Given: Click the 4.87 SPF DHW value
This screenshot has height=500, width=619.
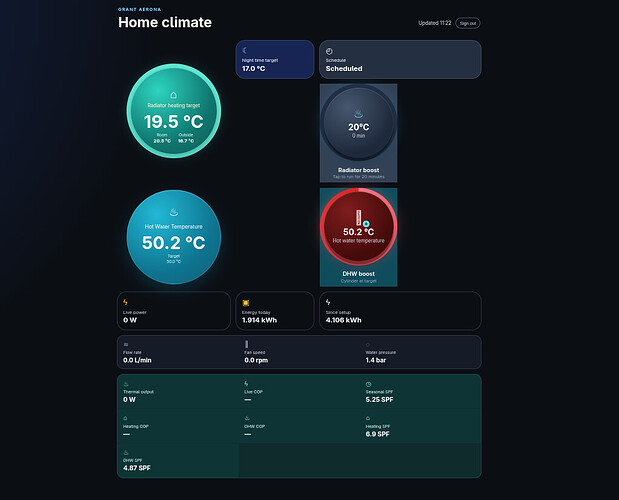Looking at the screenshot, I should point(137,468).
